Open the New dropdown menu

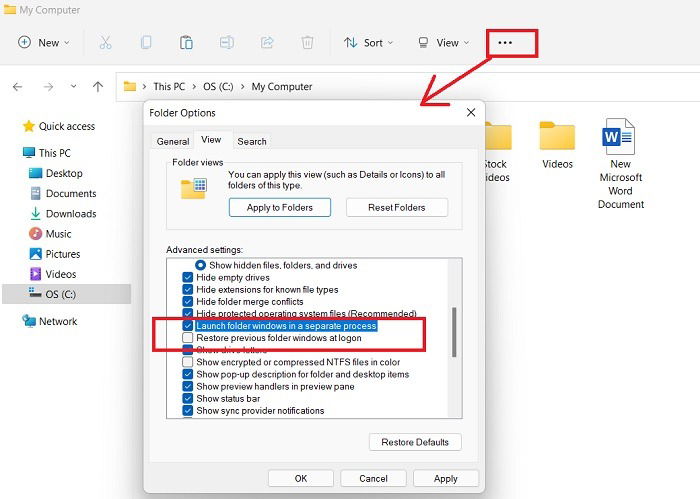44,43
